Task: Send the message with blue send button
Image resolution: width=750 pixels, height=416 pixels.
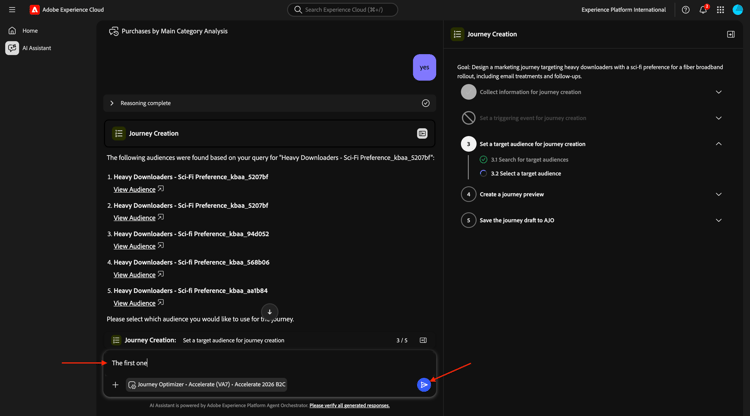Action: click(x=424, y=384)
